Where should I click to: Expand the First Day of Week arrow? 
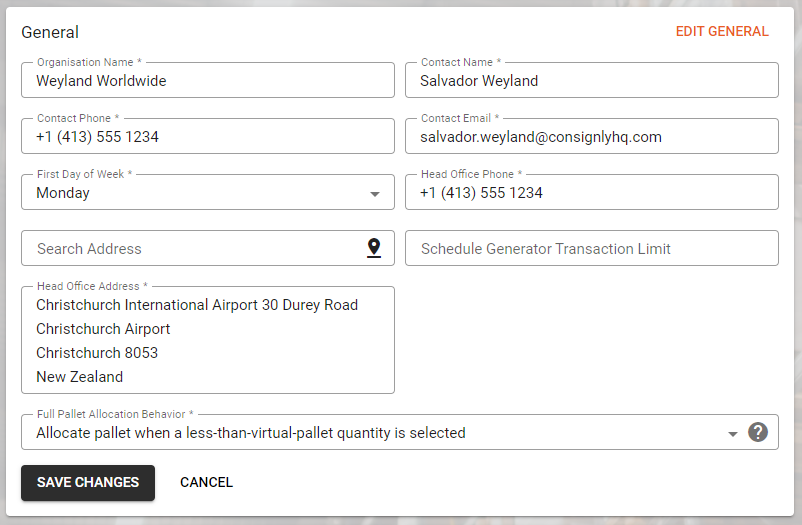[x=375, y=194]
